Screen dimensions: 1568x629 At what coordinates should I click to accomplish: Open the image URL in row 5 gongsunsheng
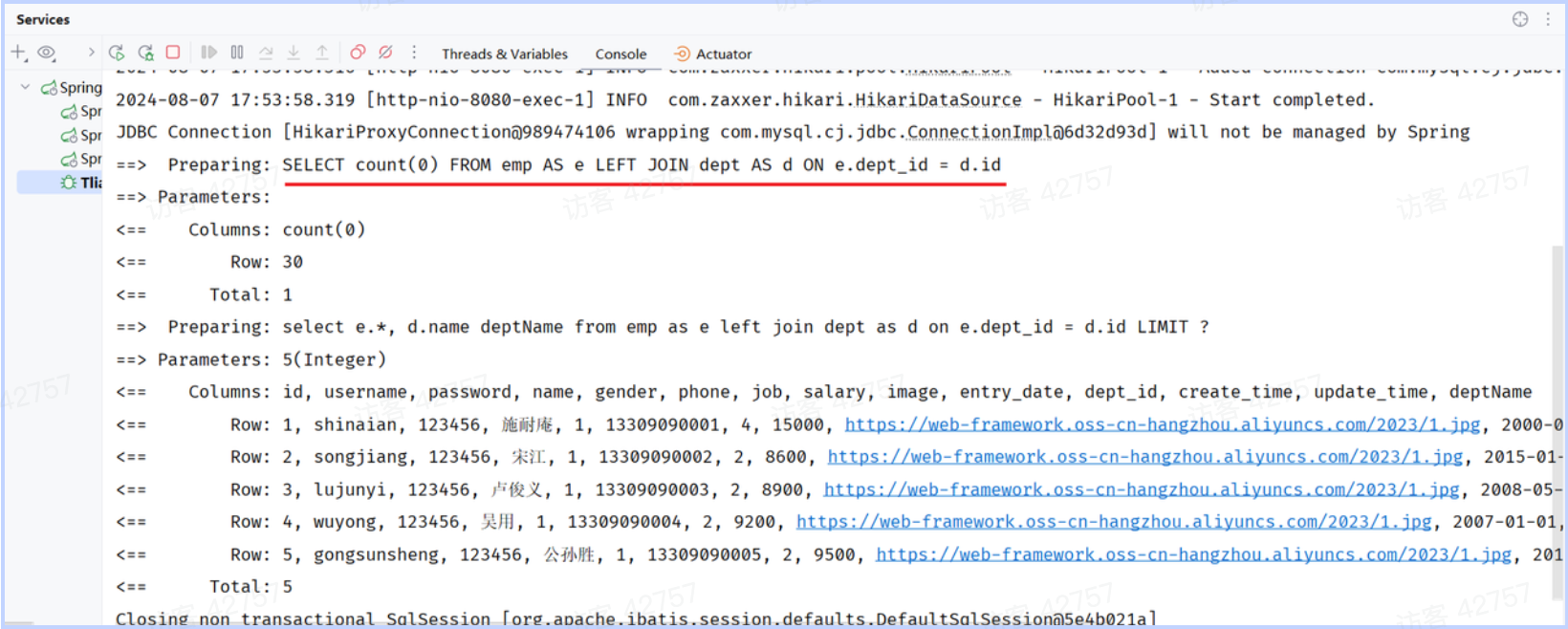click(x=1193, y=554)
